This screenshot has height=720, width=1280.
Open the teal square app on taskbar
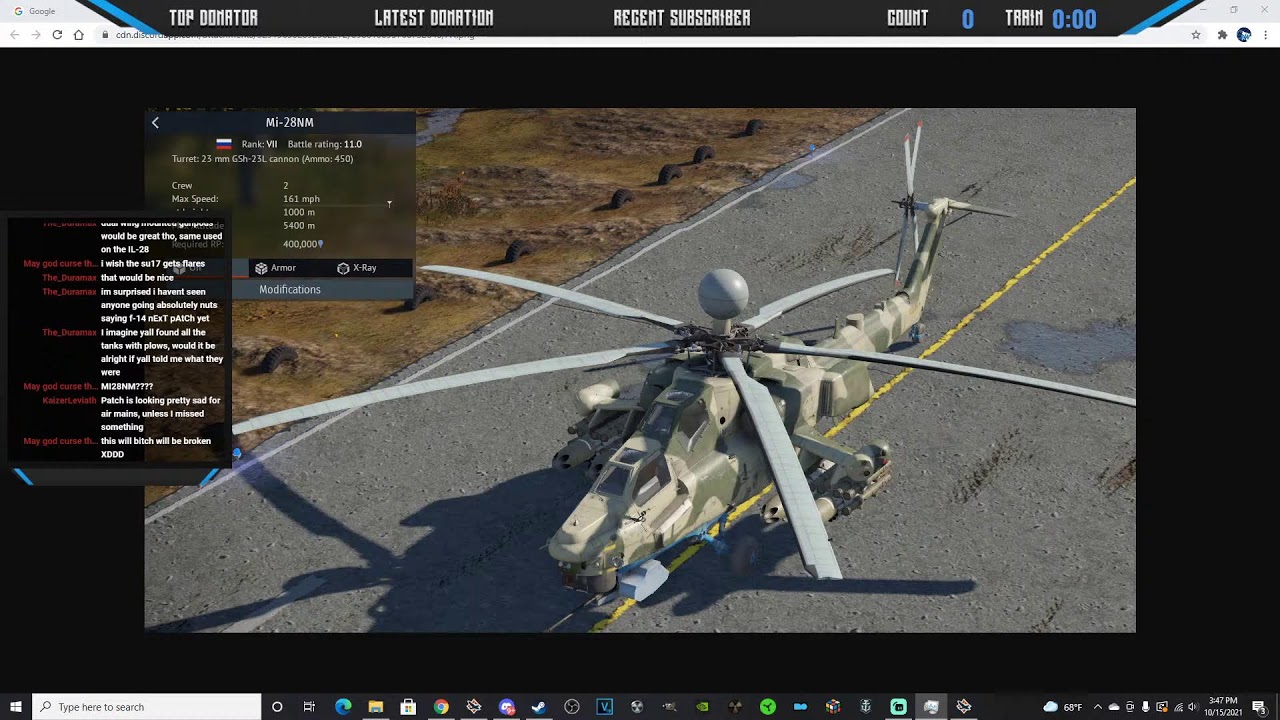click(898, 707)
